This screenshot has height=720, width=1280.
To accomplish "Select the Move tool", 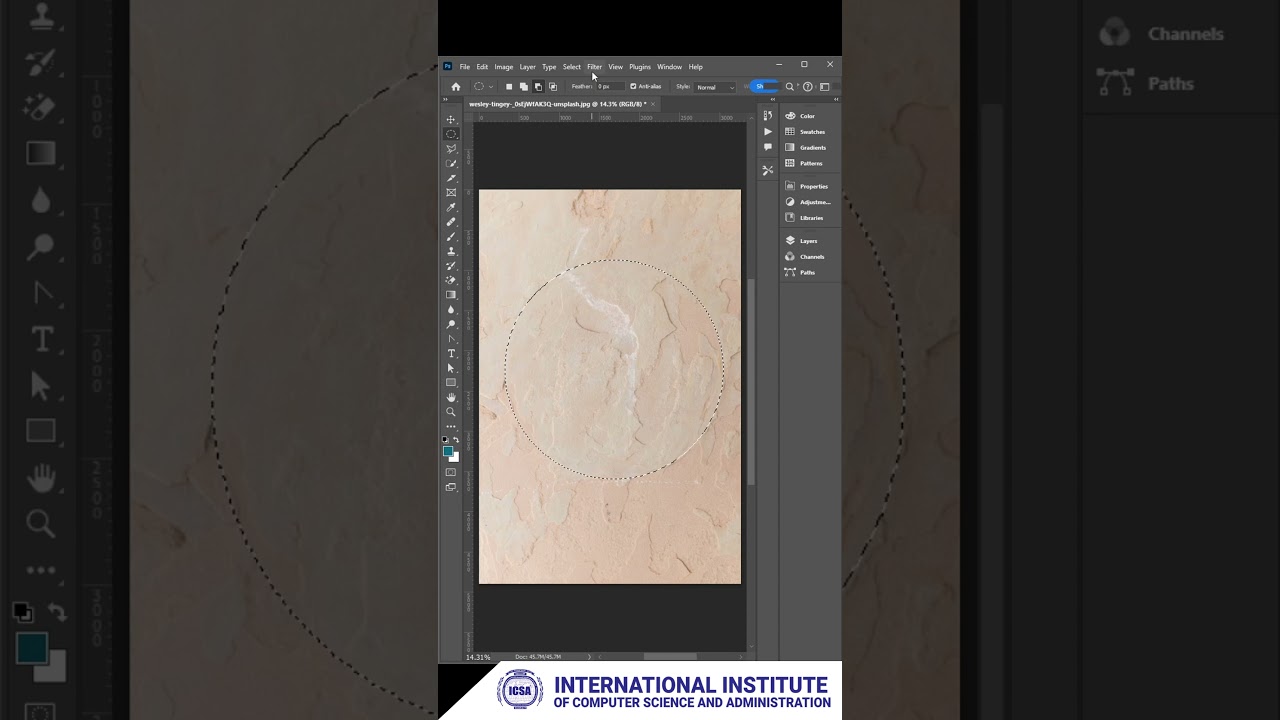I will pos(451,120).
